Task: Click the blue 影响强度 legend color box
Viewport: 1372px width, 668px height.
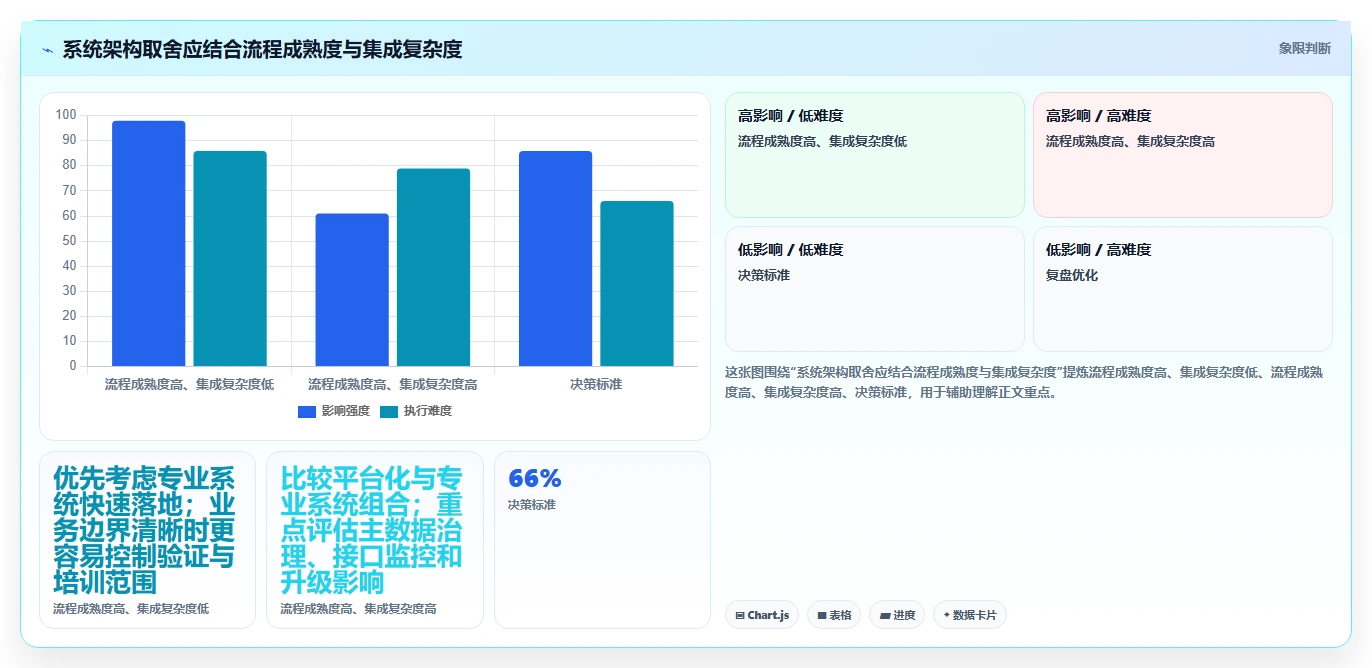Action: click(x=307, y=412)
